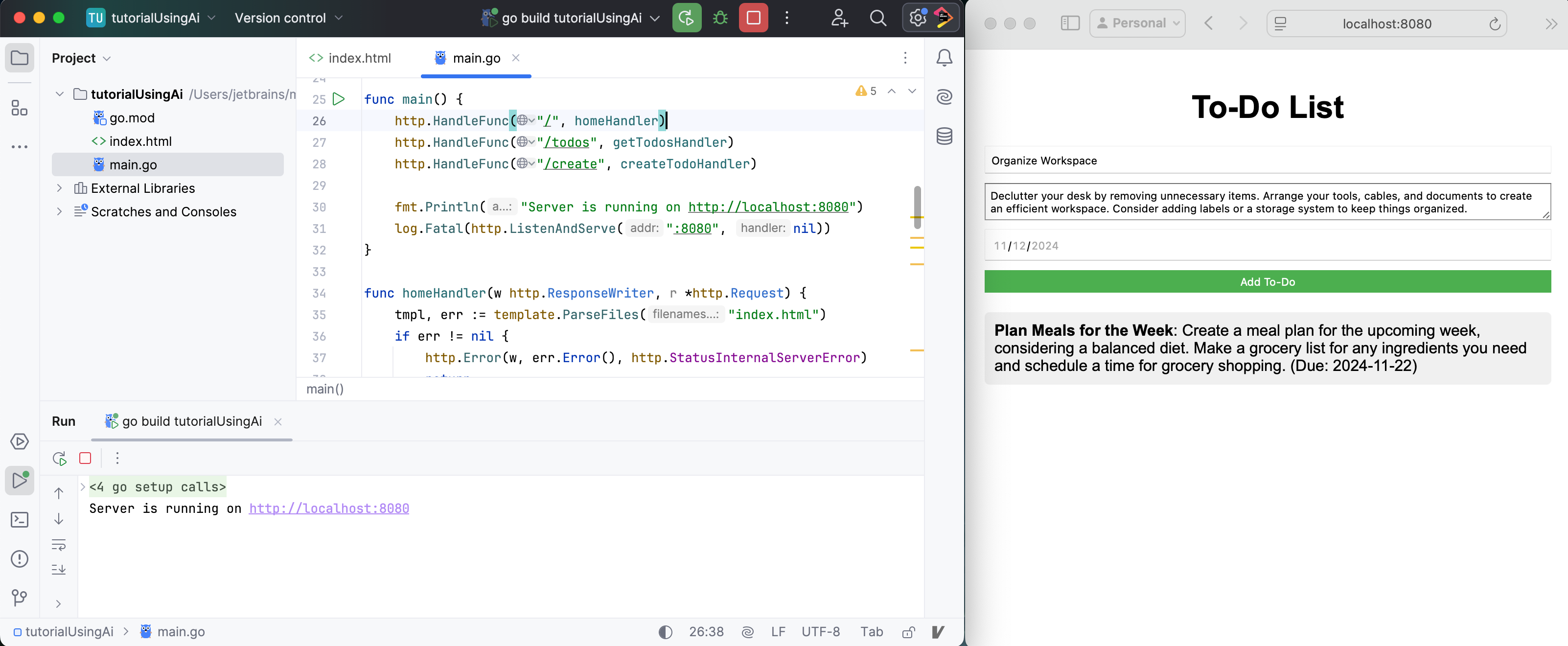Click the run gutter icon beside main()
The height and width of the screenshot is (646, 1568).
(x=339, y=99)
